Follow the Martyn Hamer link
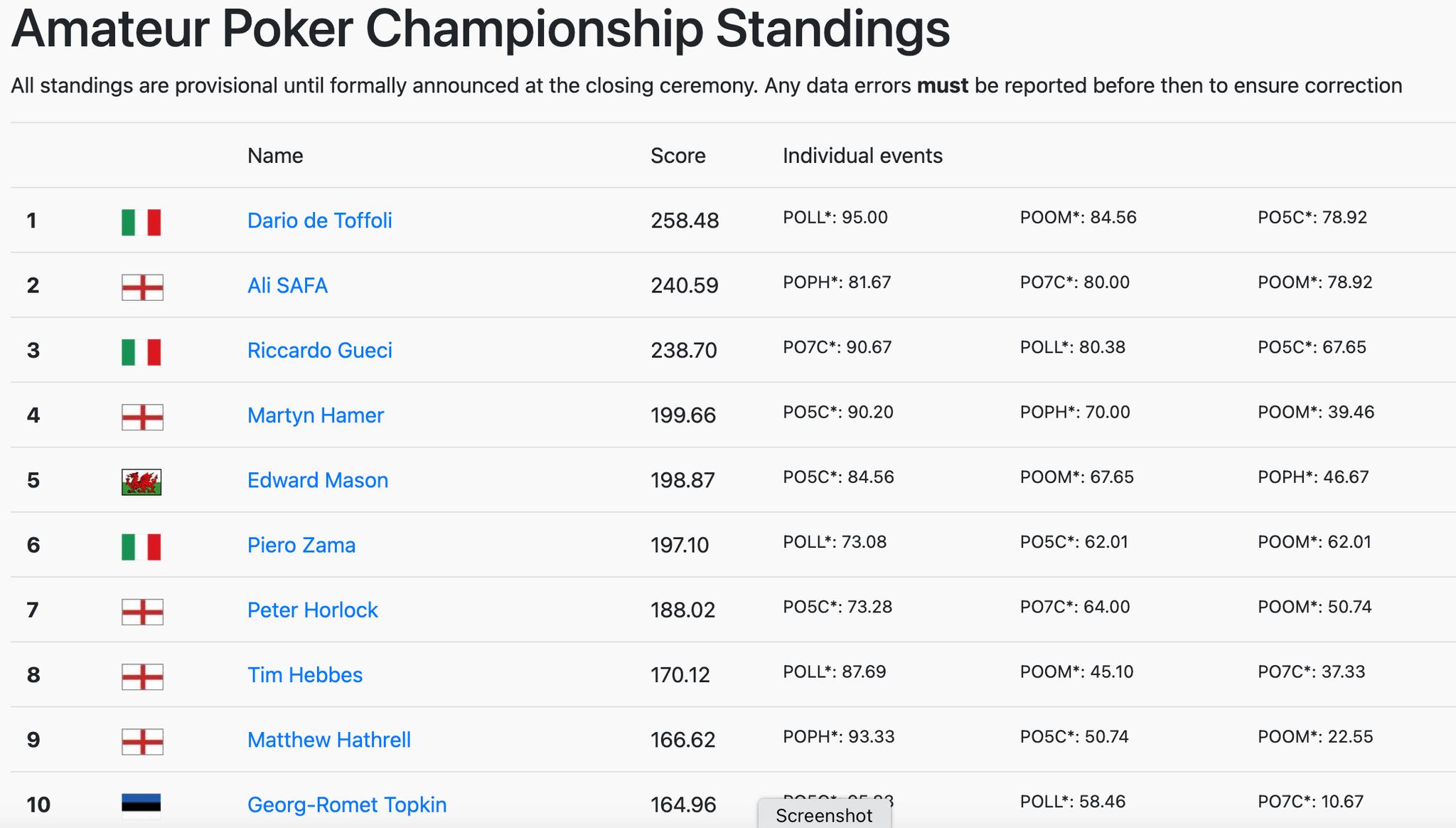The width and height of the screenshot is (1456, 828). click(315, 415)
